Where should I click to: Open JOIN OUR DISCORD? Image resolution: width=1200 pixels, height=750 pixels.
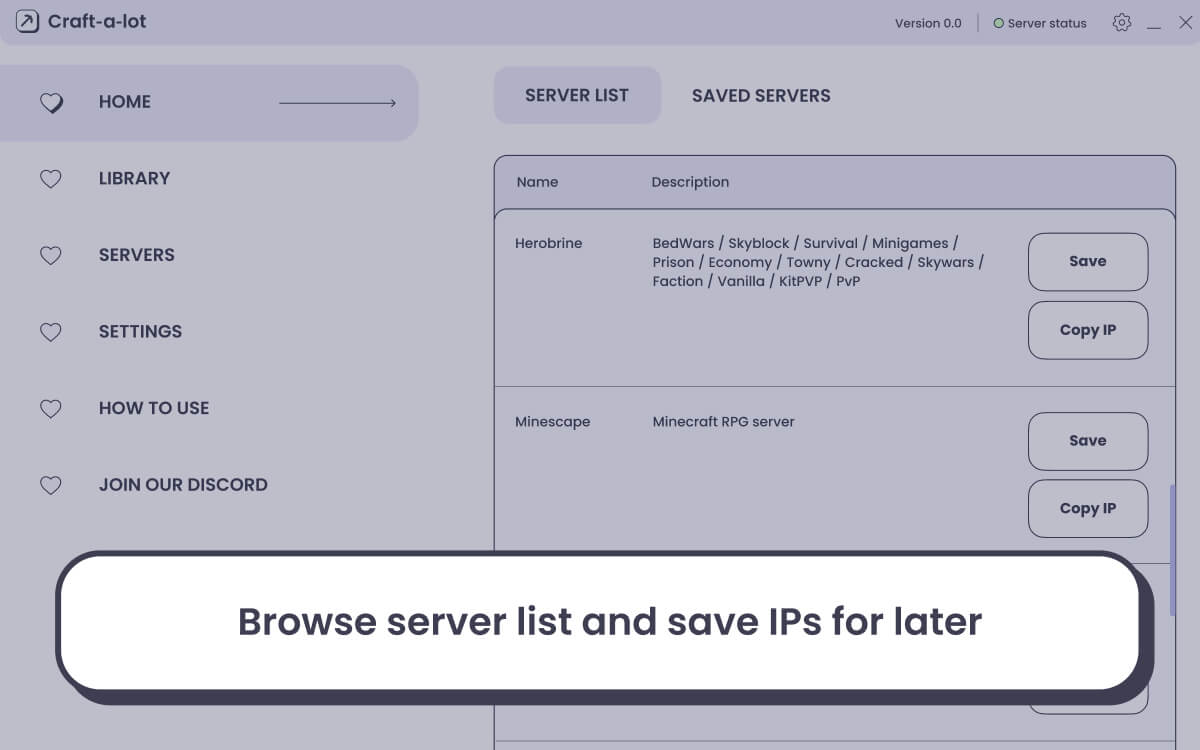[183, 485]
